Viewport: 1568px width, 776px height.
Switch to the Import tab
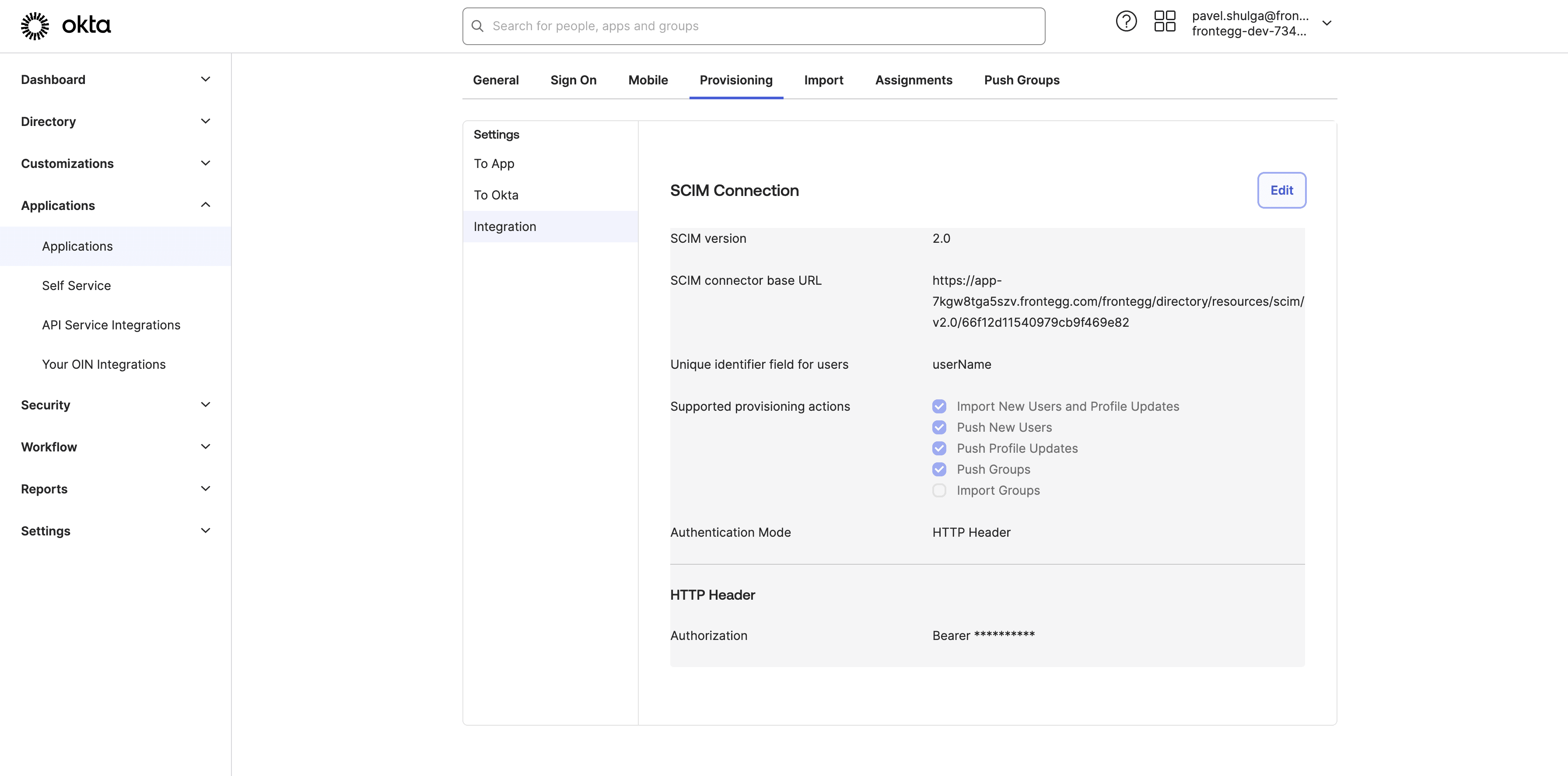click(x=823, y=80)
